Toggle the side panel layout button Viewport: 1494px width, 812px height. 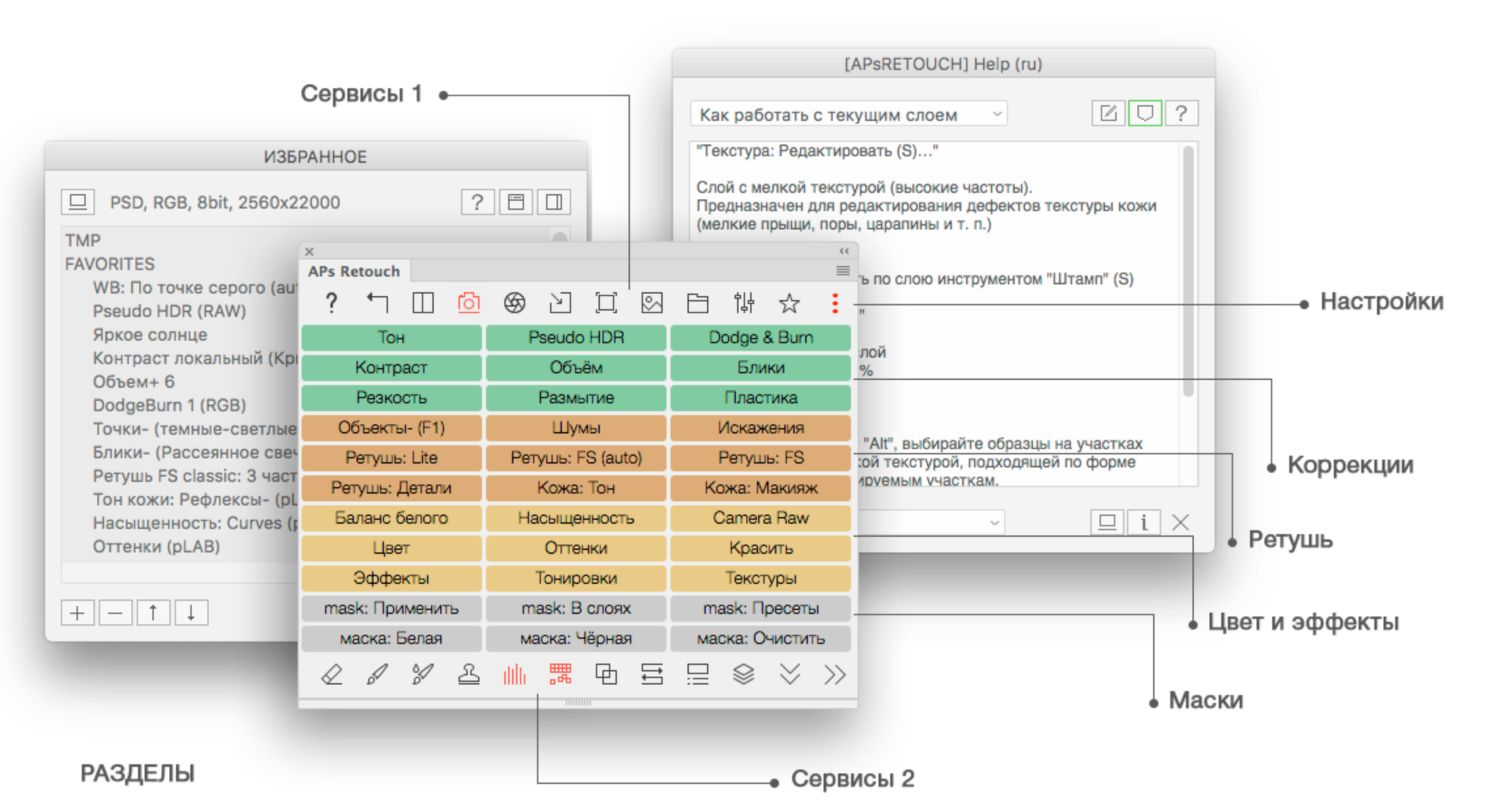(554, 202)
